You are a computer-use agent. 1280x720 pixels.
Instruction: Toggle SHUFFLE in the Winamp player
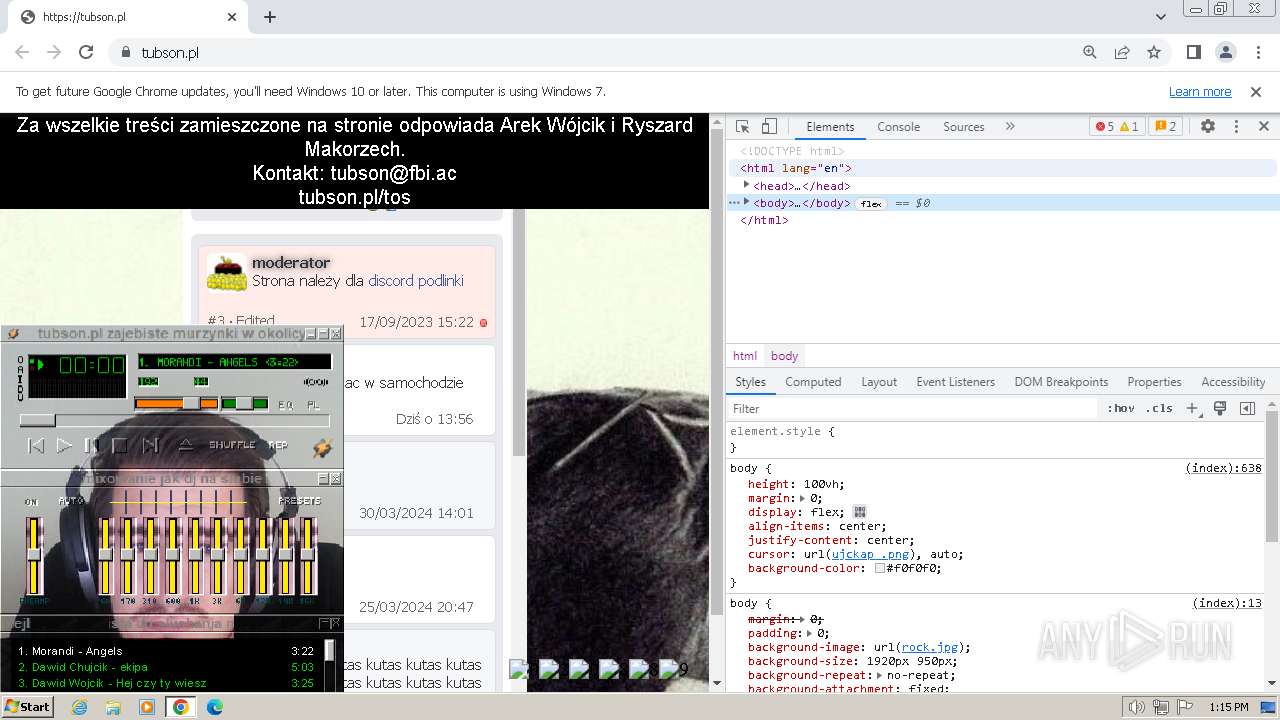click(x=232, y=445)
